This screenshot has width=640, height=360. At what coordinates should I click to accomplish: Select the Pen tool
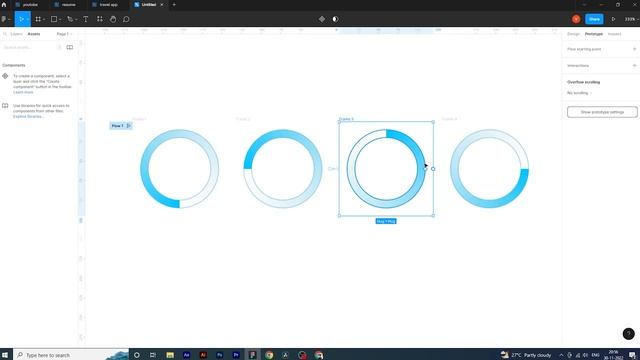click(70, 19)
